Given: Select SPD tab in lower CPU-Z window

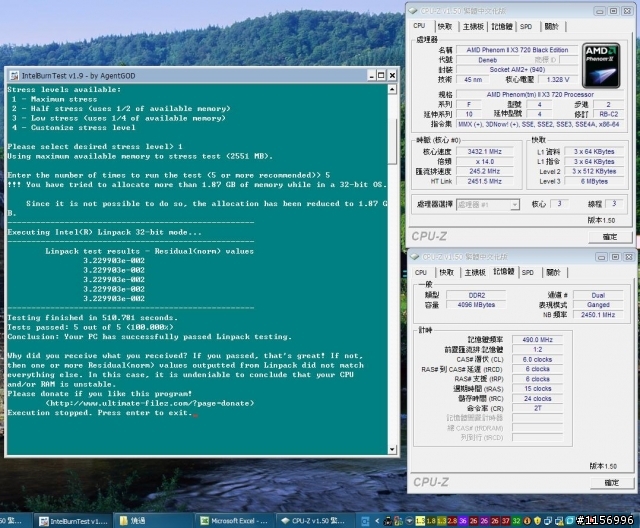Looking at the screenshot, I should 528,273.
